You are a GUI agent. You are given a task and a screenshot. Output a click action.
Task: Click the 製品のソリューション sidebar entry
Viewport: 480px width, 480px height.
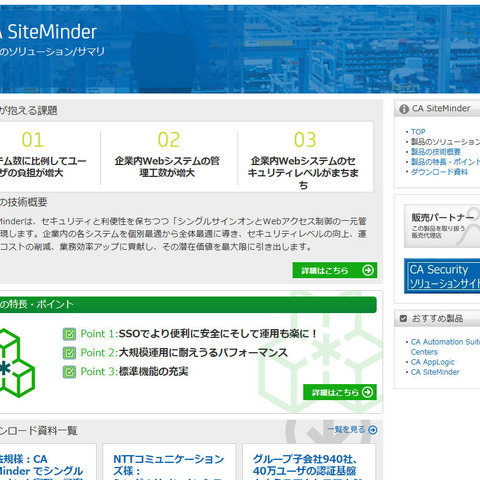point(445,142)
